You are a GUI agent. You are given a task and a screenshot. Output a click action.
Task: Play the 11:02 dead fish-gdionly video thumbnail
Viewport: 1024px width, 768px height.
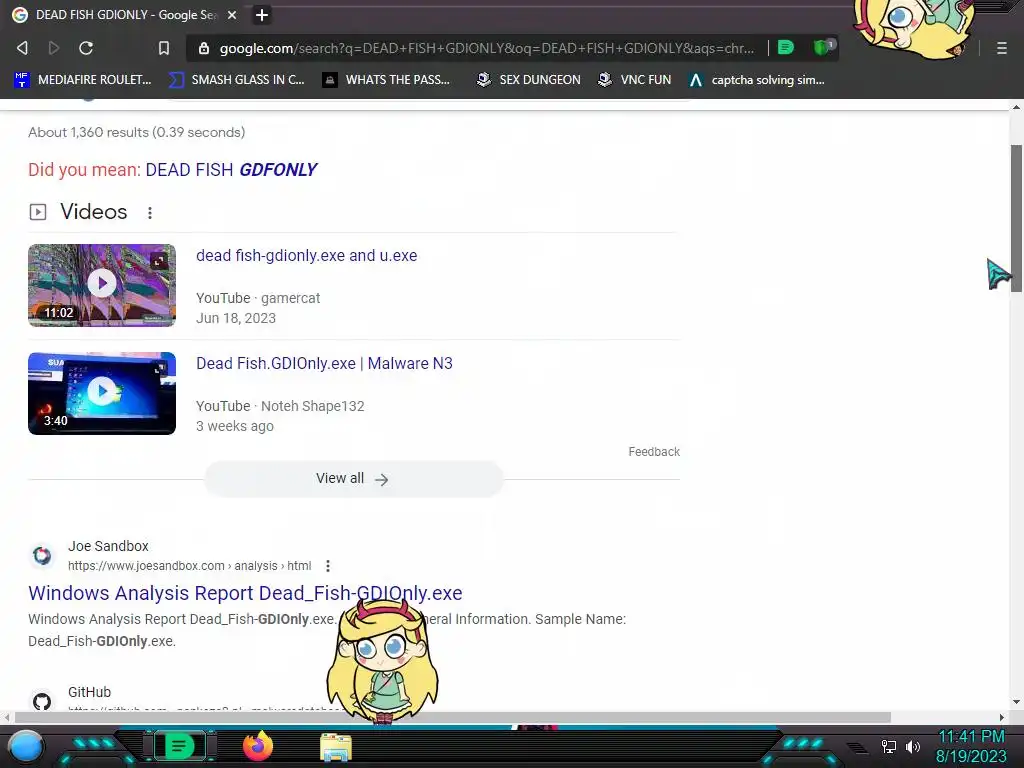click(102, 285)
